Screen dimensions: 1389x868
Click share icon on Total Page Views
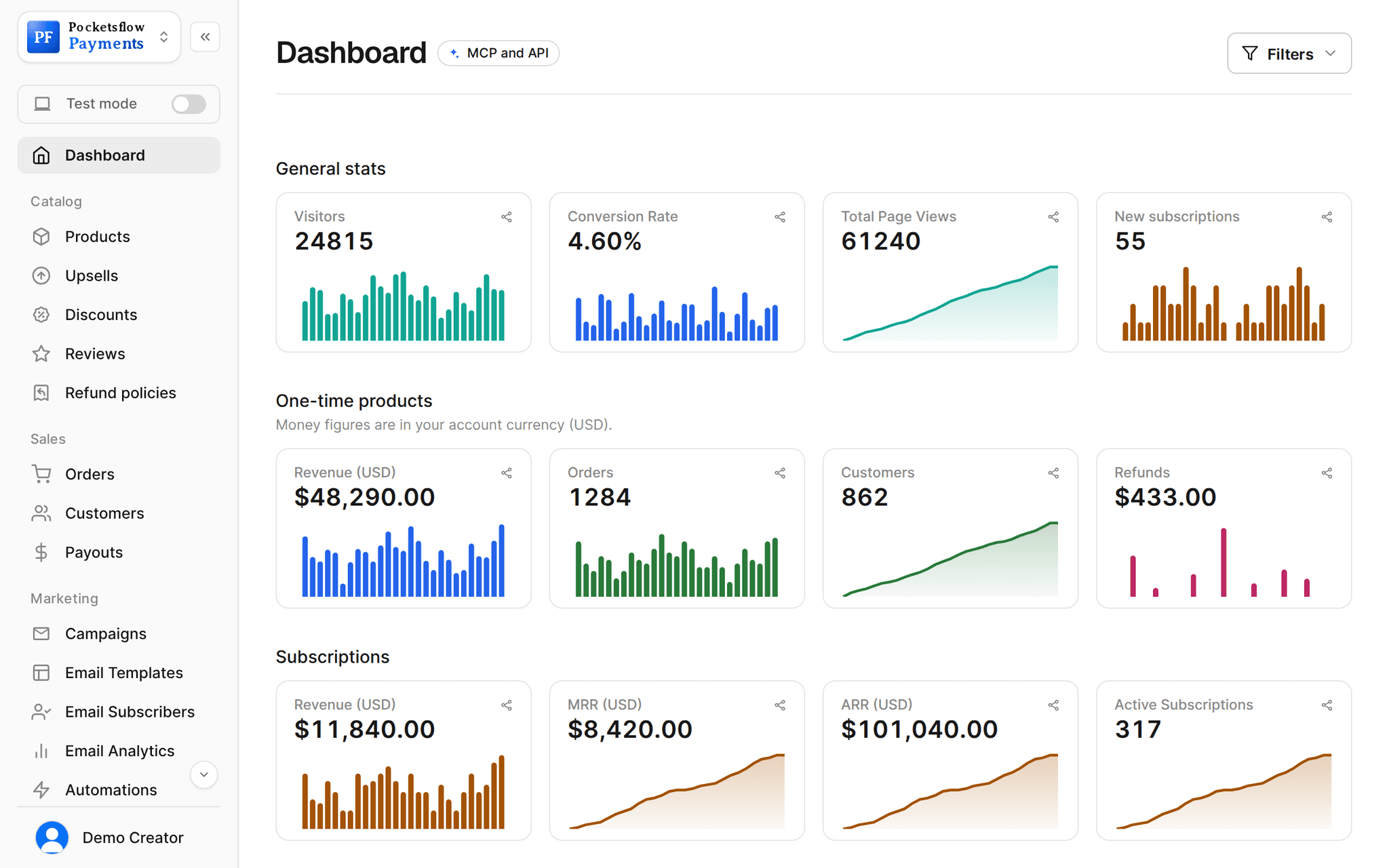pos(1053,217)
